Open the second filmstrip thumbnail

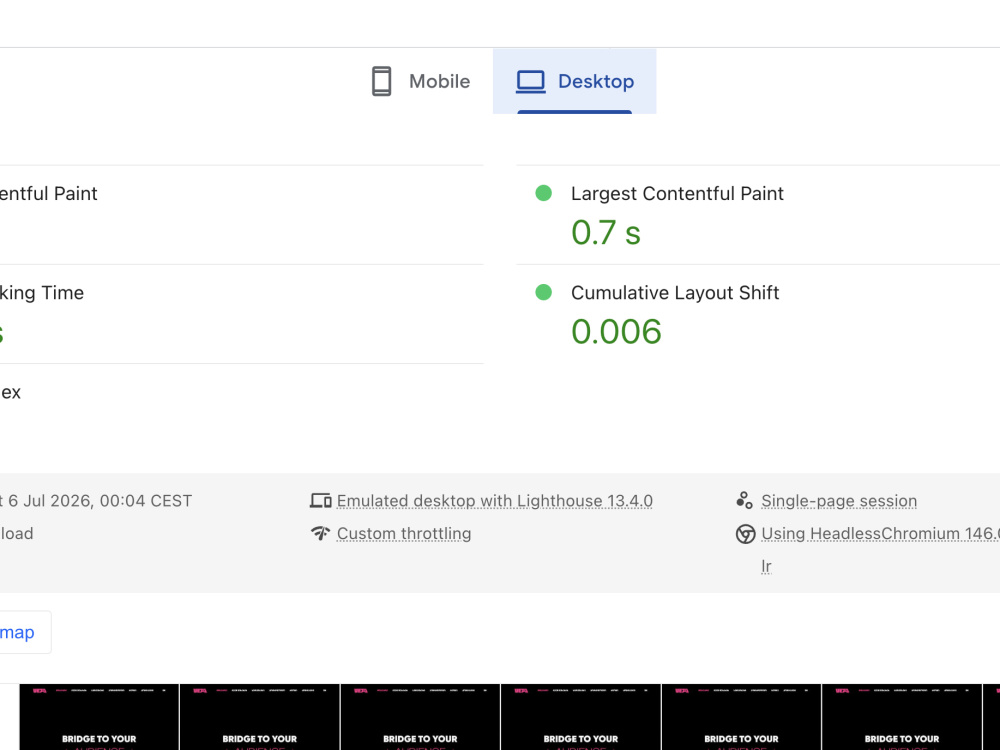[260, 717]
